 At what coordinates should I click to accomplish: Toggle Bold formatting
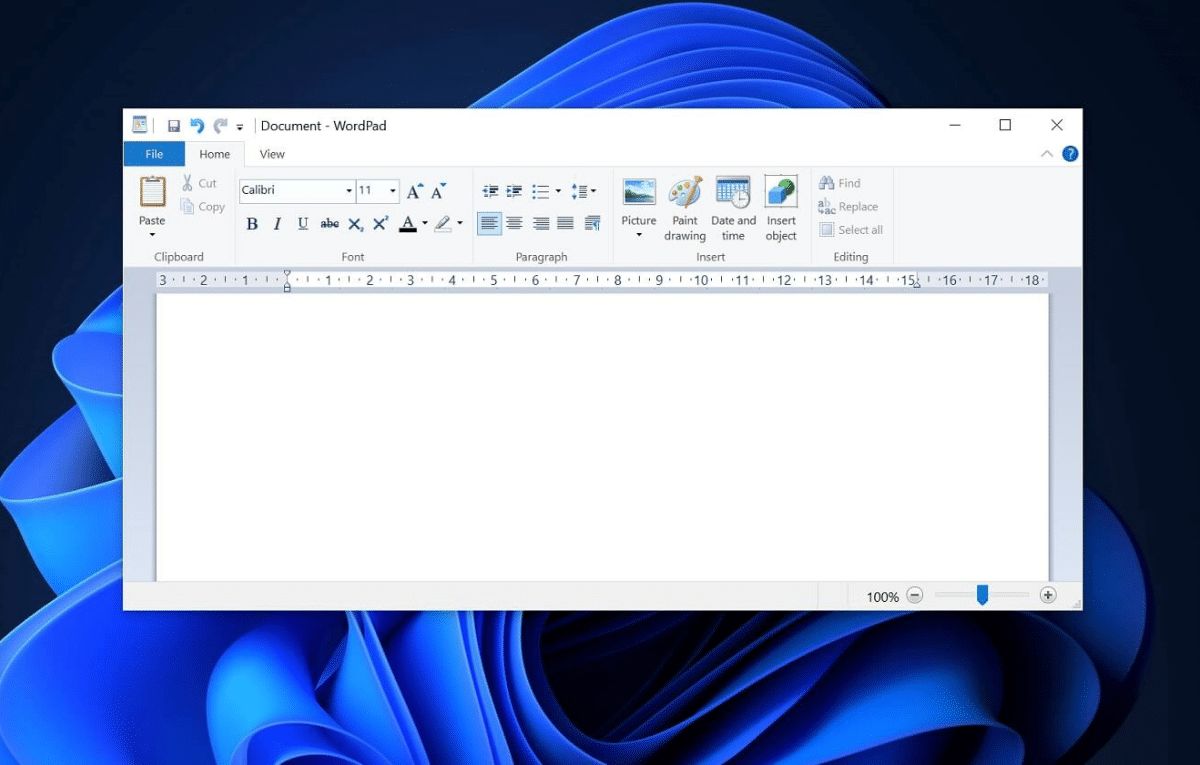tap(252, 224)
